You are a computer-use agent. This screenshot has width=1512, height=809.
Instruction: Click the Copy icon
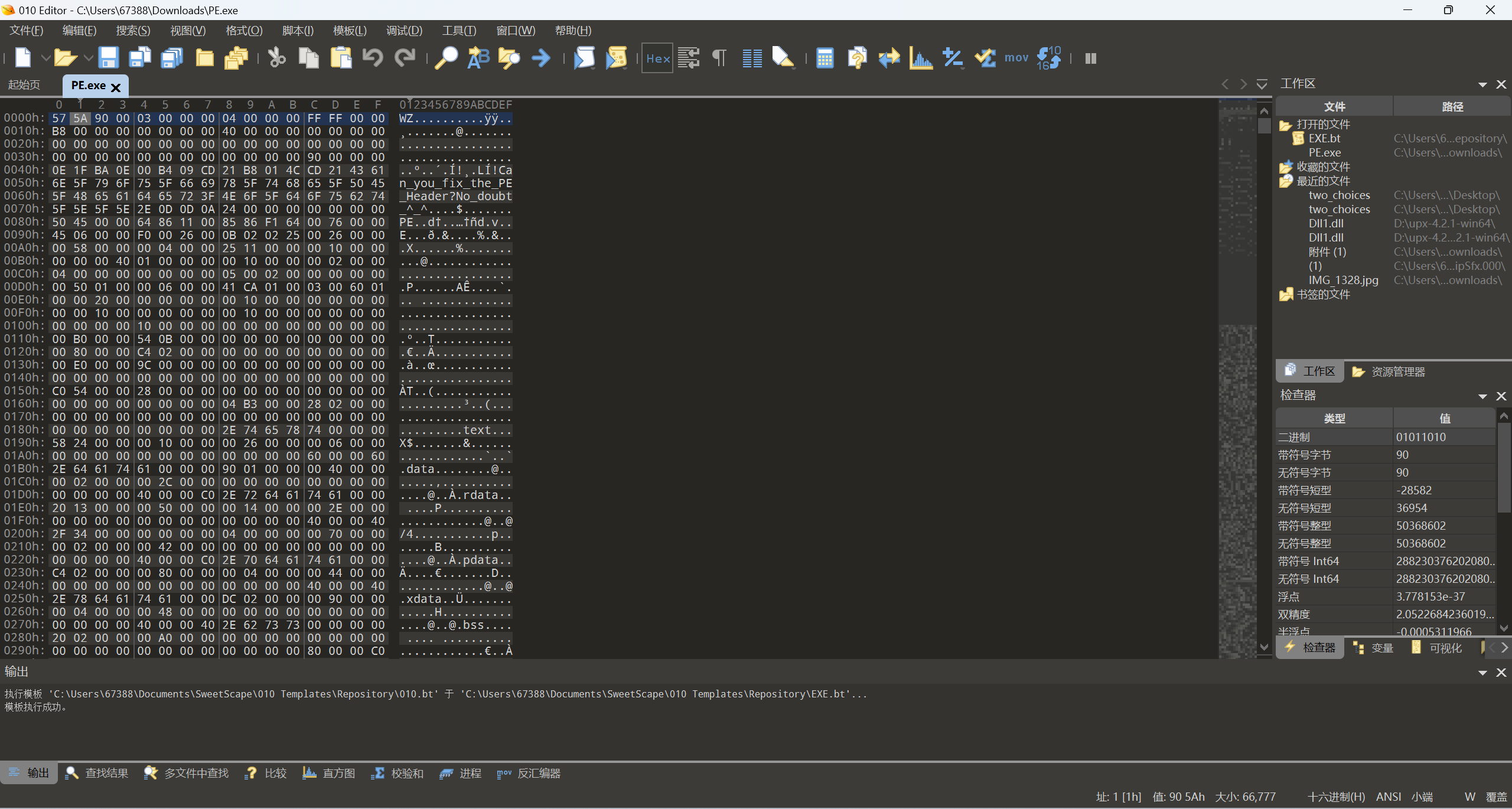coord(308,58)
